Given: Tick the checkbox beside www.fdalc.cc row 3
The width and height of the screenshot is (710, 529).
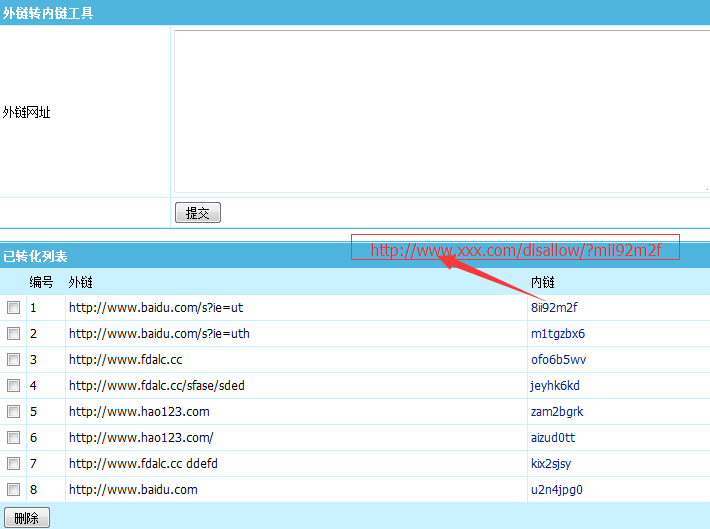Looking at the screenshot, I should point(14,360).
